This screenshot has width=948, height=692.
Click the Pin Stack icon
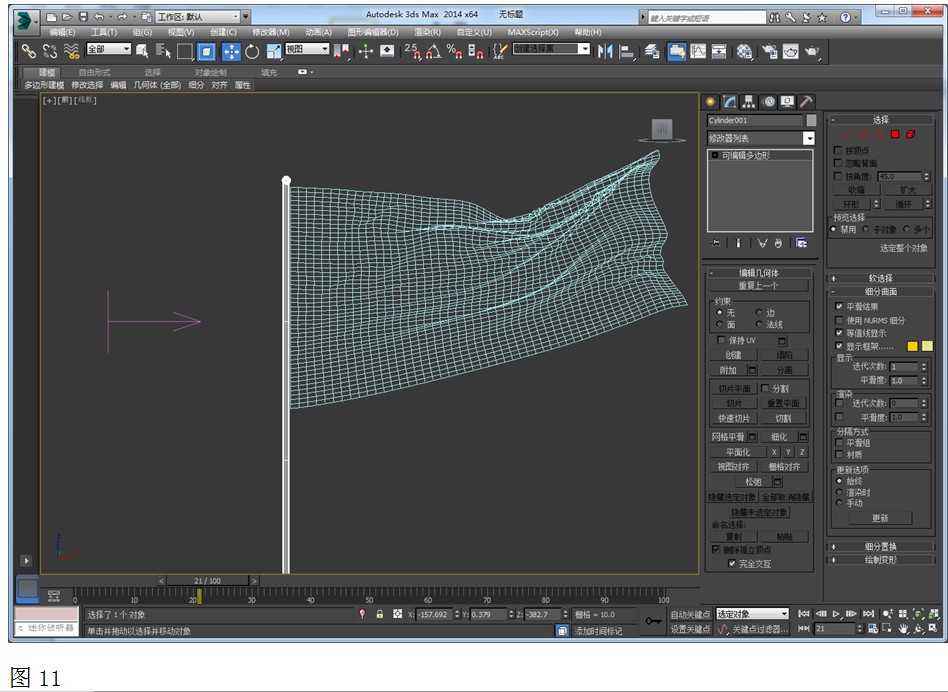tap(717, 243)
